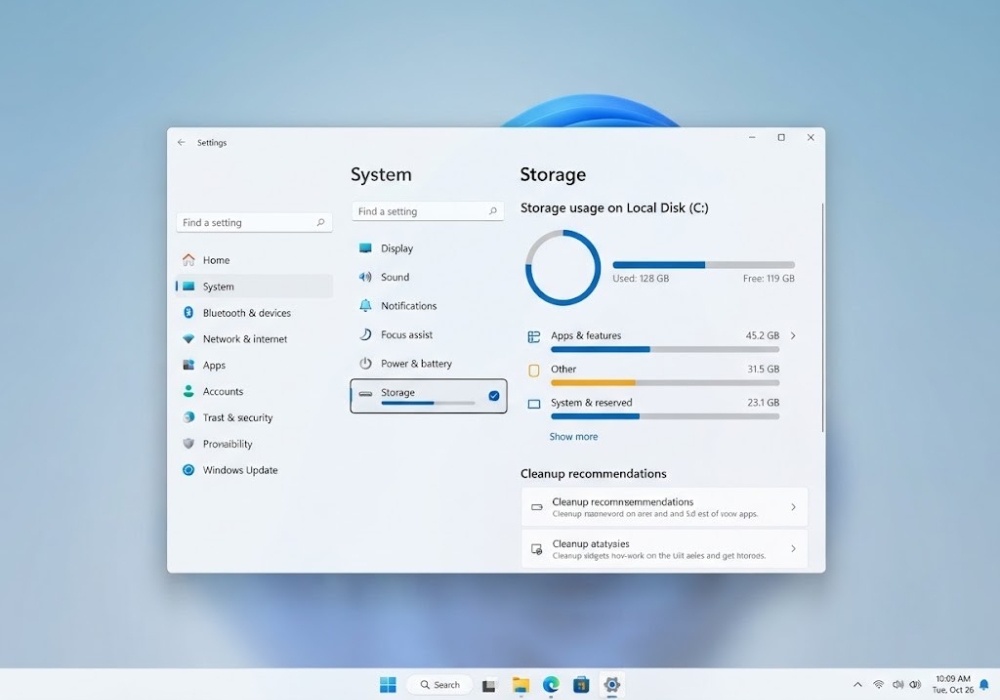Click the Focus assist moon icon
The image size is (1000, 700).
click(x=365, y=334)
